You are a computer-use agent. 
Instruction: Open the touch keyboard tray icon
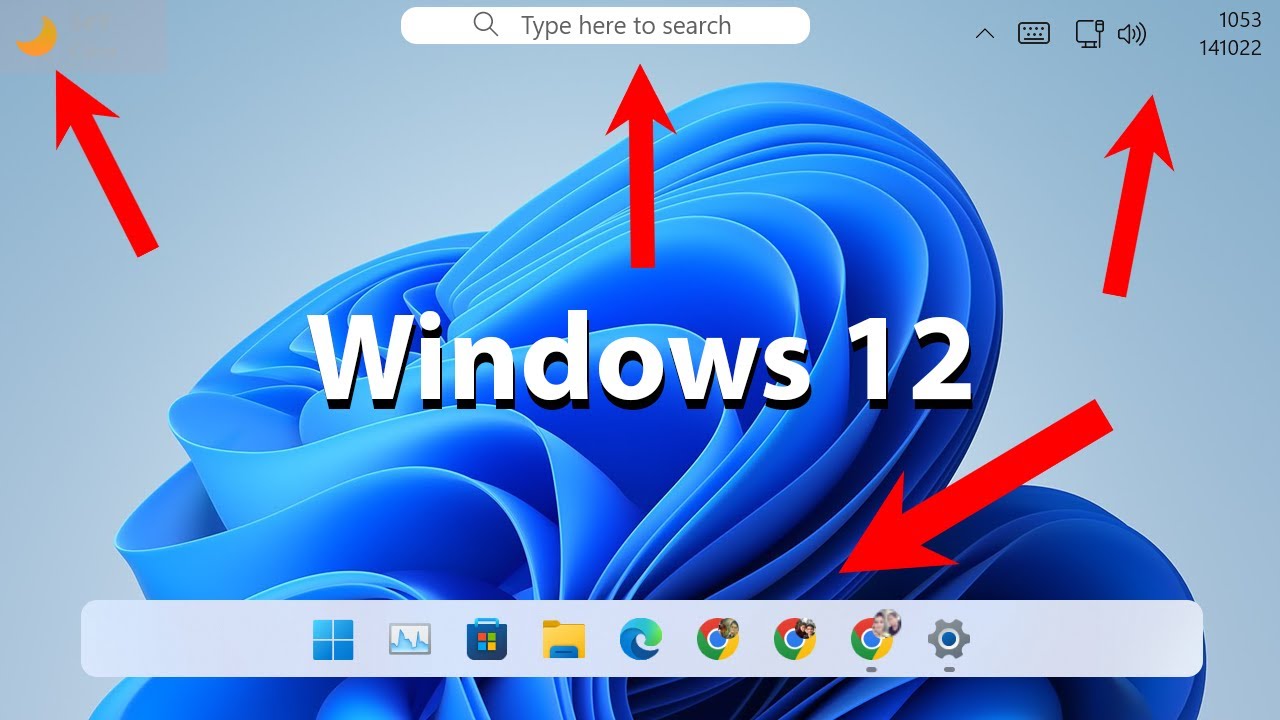point(1034,34)
